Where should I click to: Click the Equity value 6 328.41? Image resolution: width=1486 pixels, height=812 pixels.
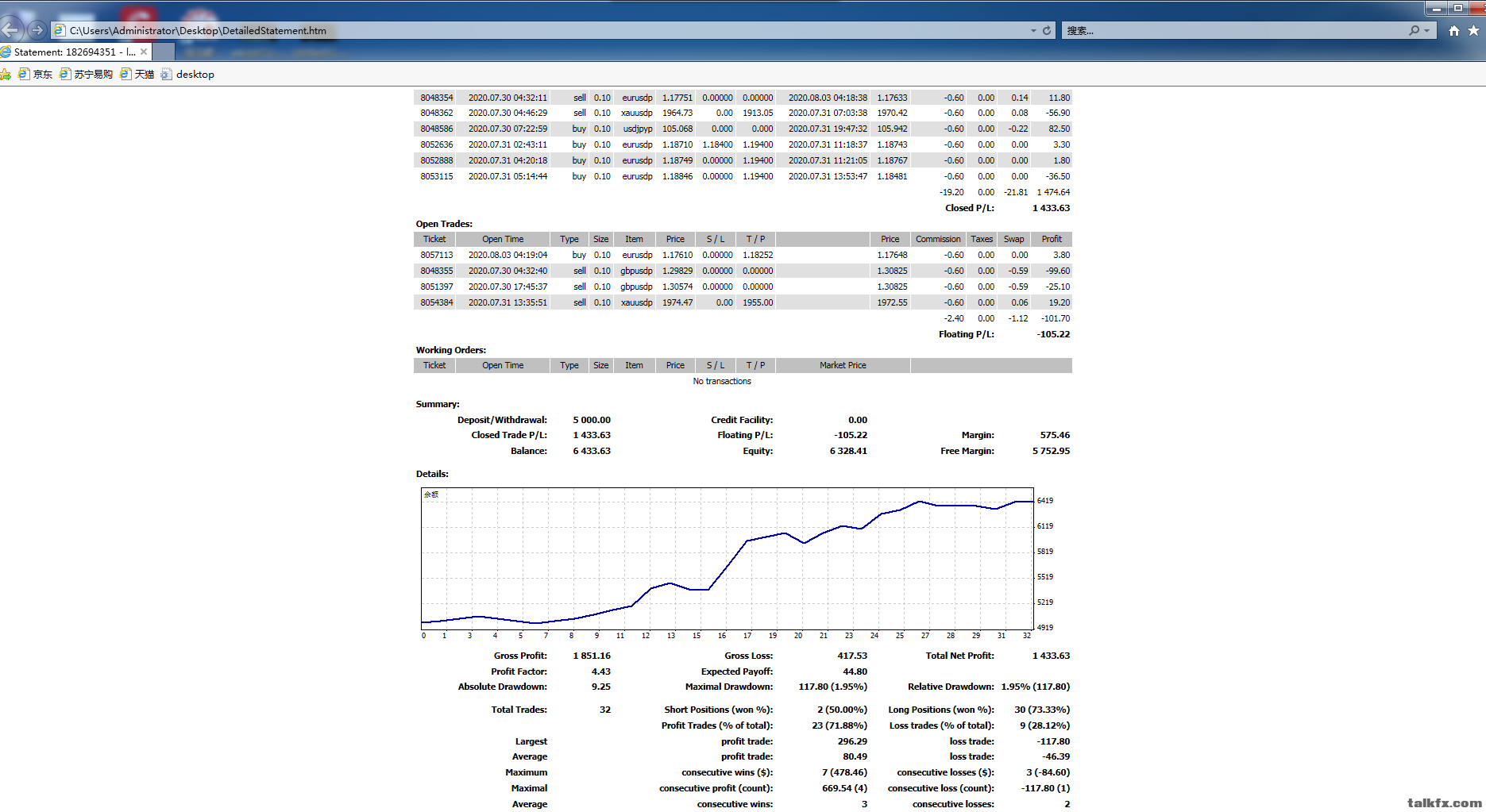coord(848,451)
